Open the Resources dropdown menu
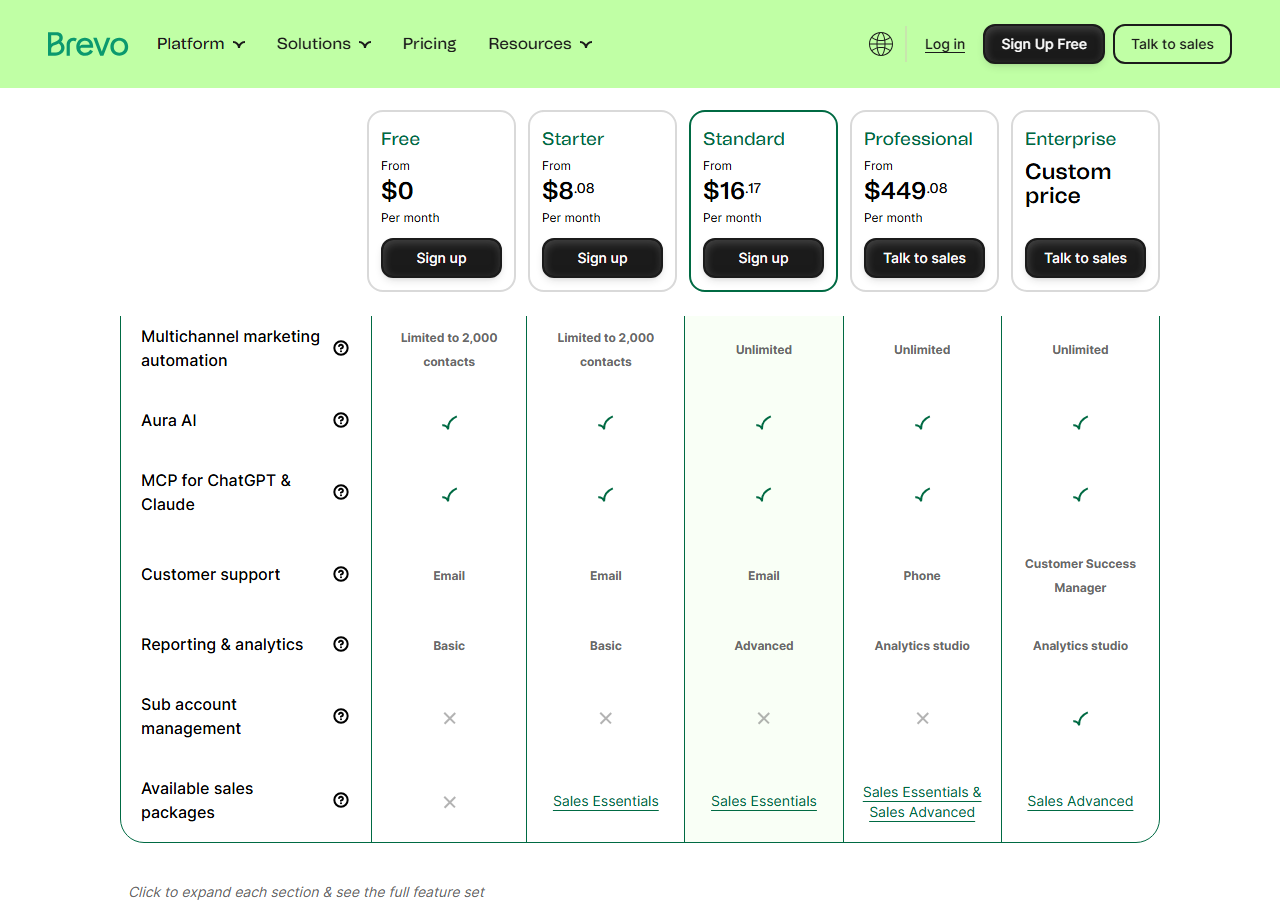This screenshot has width=1280, height=900. click(x=540, y=44)
